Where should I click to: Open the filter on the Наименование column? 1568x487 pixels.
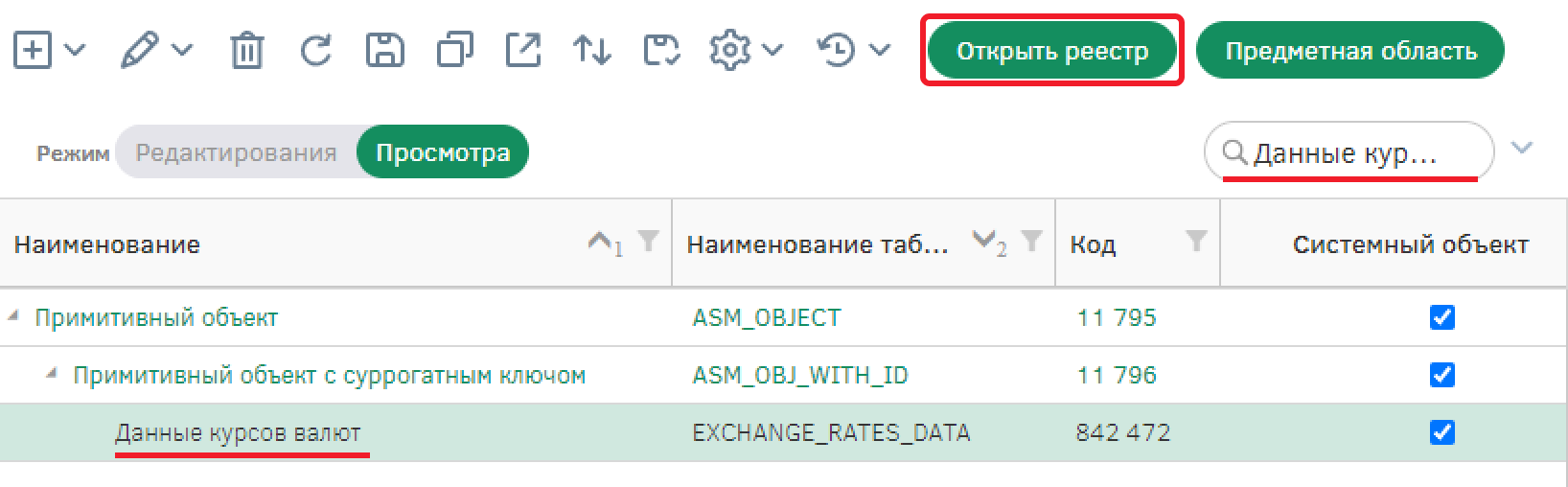click(x=649, y=241)
